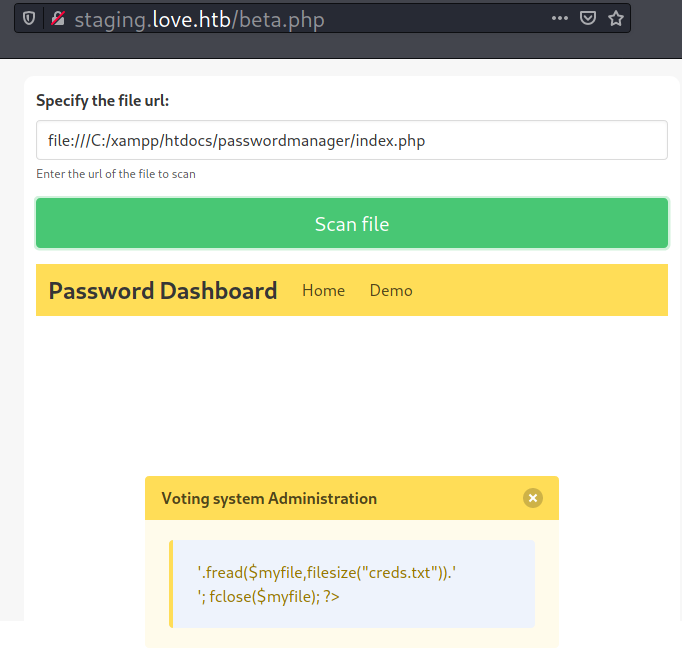Viewport: 682px width, 655px height.
Task: Click the /beta.php path in the URL
Action: pyautogui.click(x=278, y=19)
